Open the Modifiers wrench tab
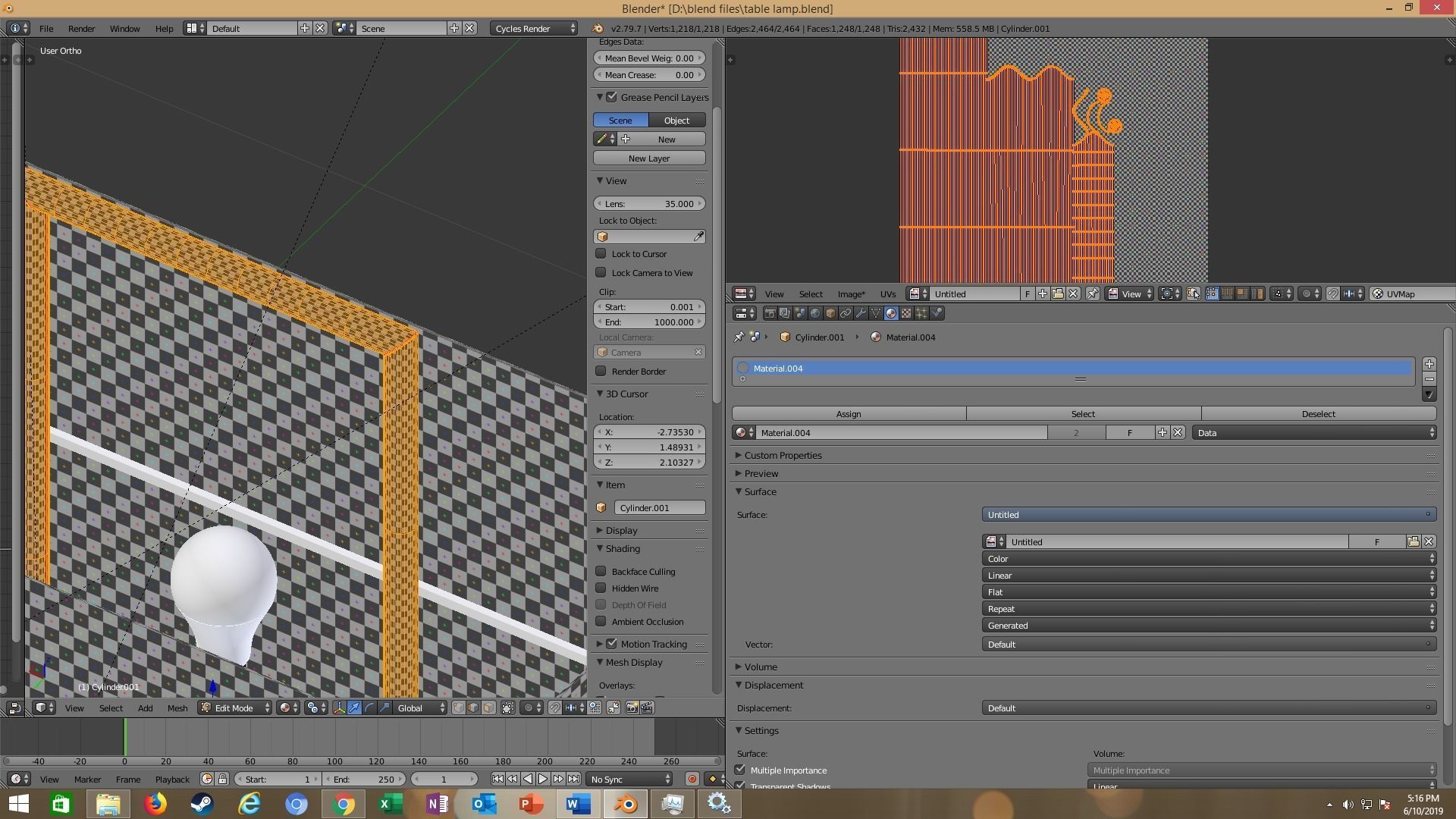Image resolution: width=1456 pixels, height=819 pixels. (x=861, y=313)
